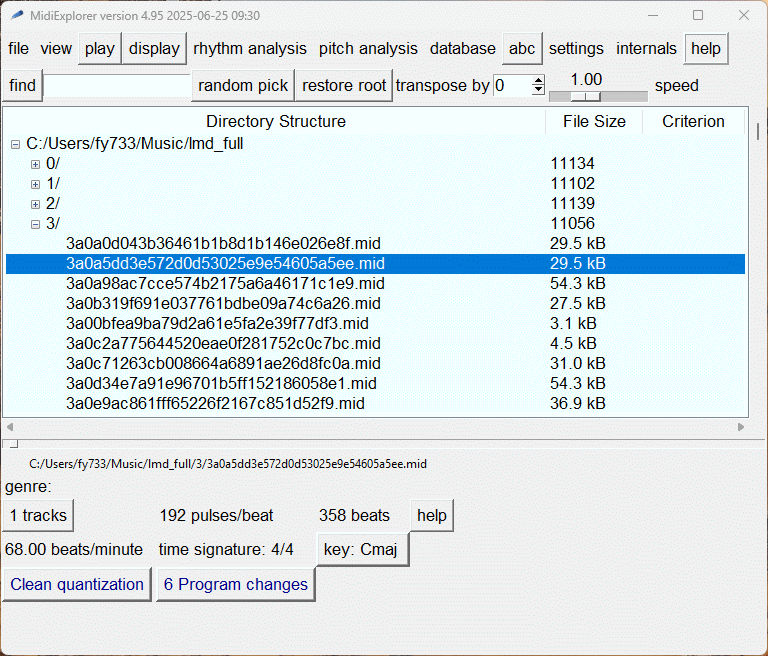Open the database menu
Image resolution: width=768 pixels, height=656 pixels.
462,49
